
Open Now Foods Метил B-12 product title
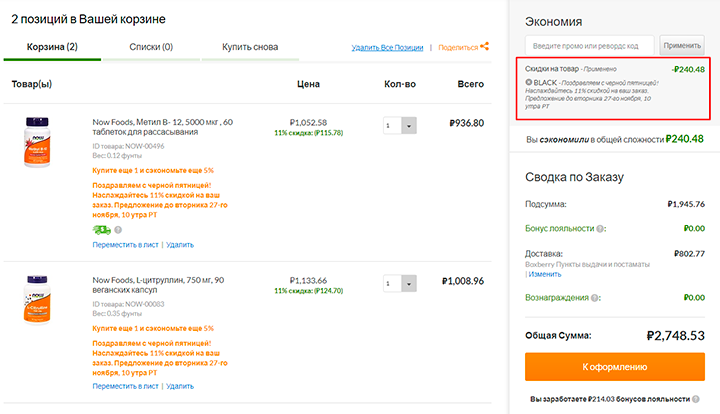pos(163,127)
